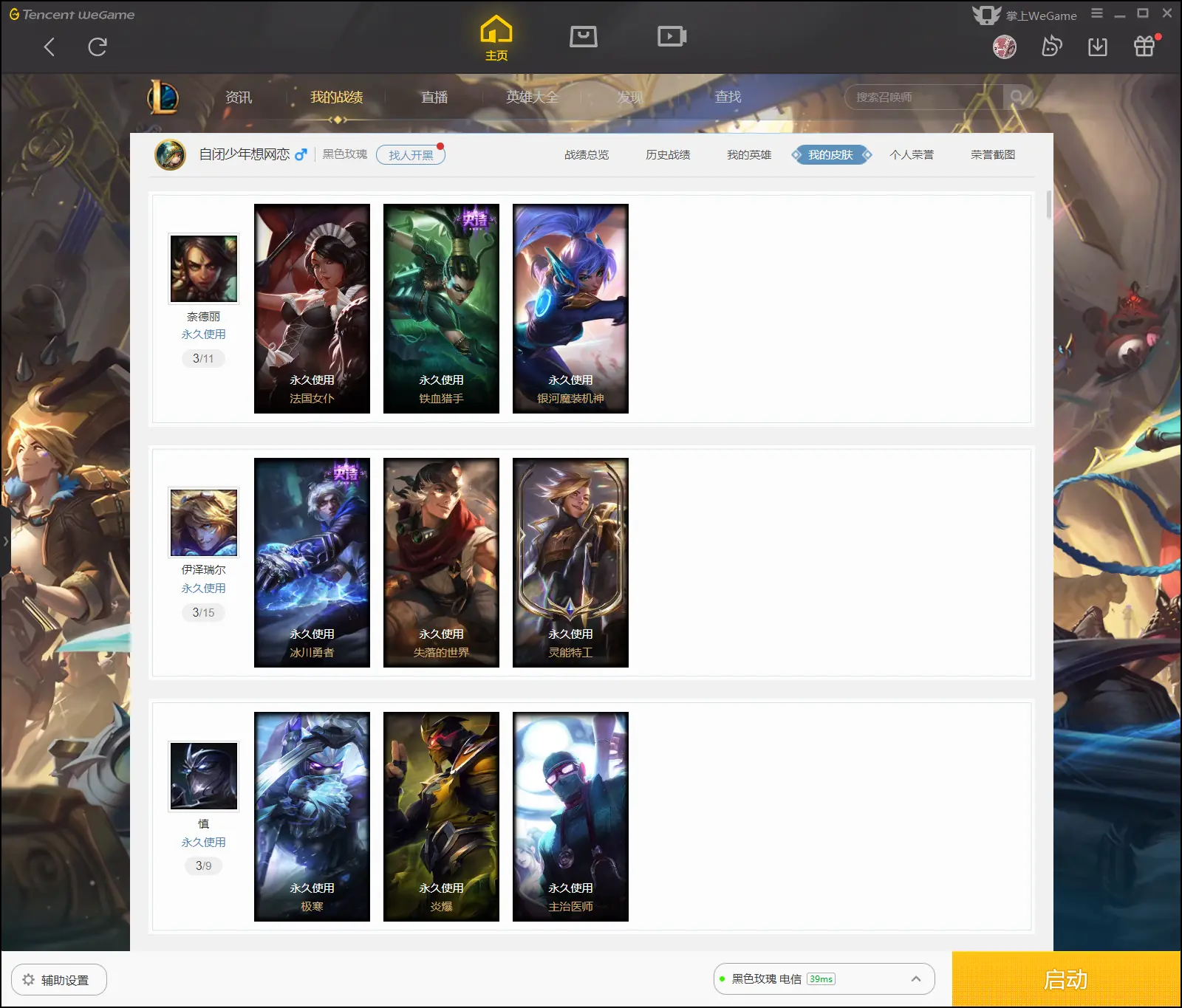Click the 掌上WeGame trophy logo icon
Viewport: 1182px width, 1008px height.
[x=986, y=15]
